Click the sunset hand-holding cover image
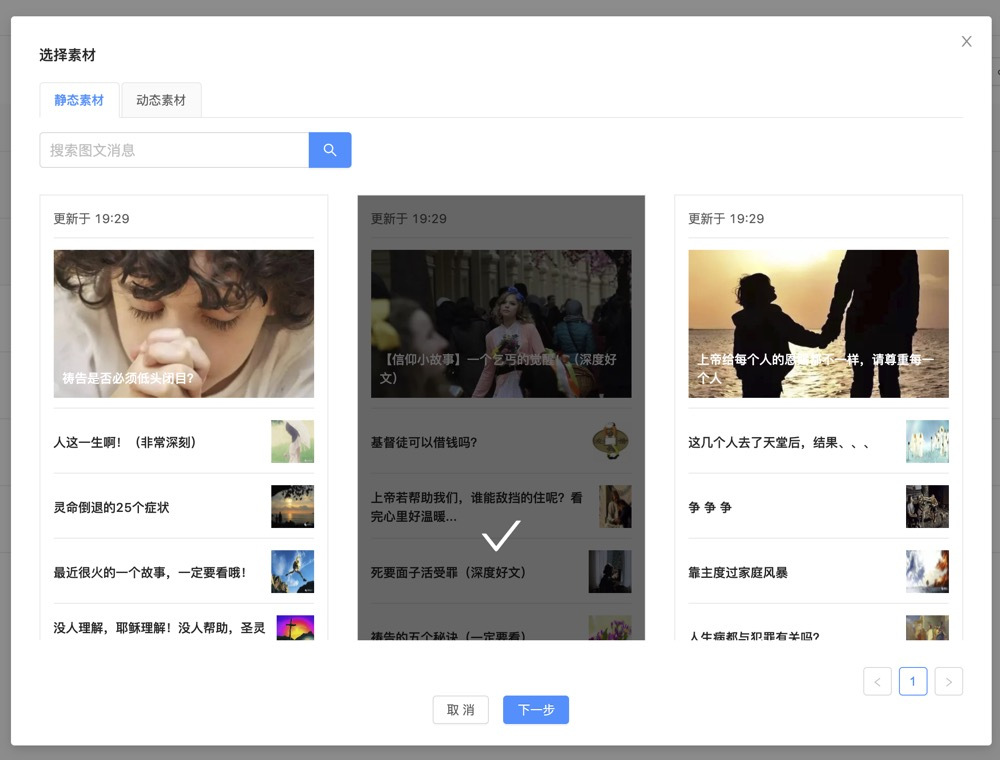 point(818,322)
